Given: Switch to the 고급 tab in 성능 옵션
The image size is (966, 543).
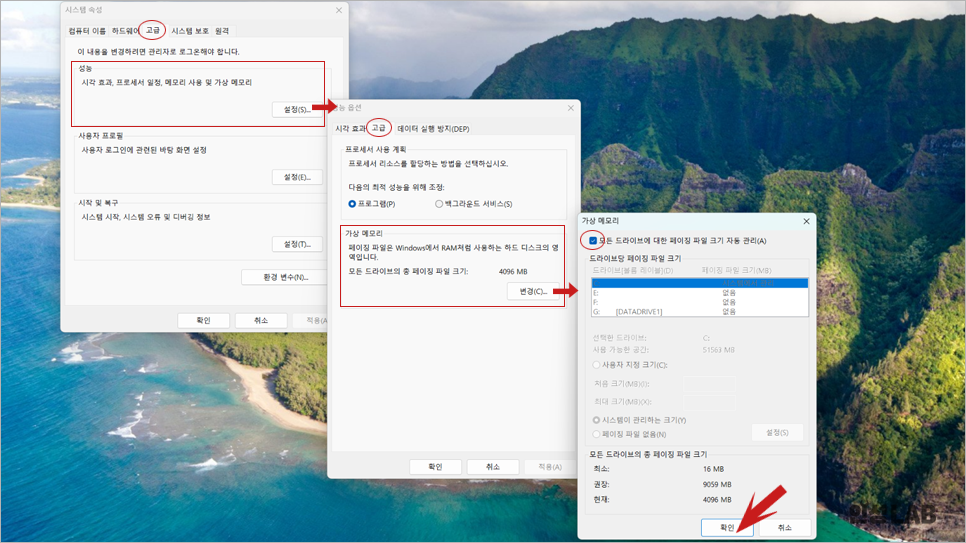Looking at the screenshot, I should [x=378, y=128].
